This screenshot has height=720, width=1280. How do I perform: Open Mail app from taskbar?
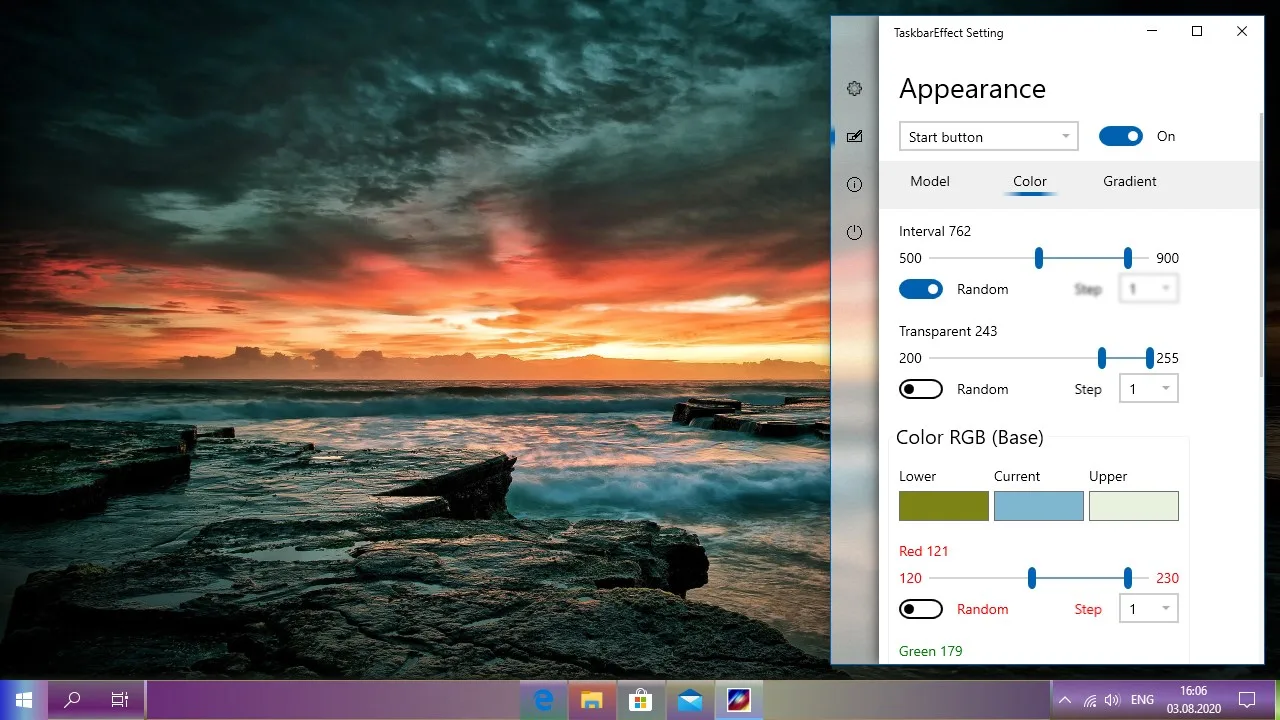click(689, 700)
